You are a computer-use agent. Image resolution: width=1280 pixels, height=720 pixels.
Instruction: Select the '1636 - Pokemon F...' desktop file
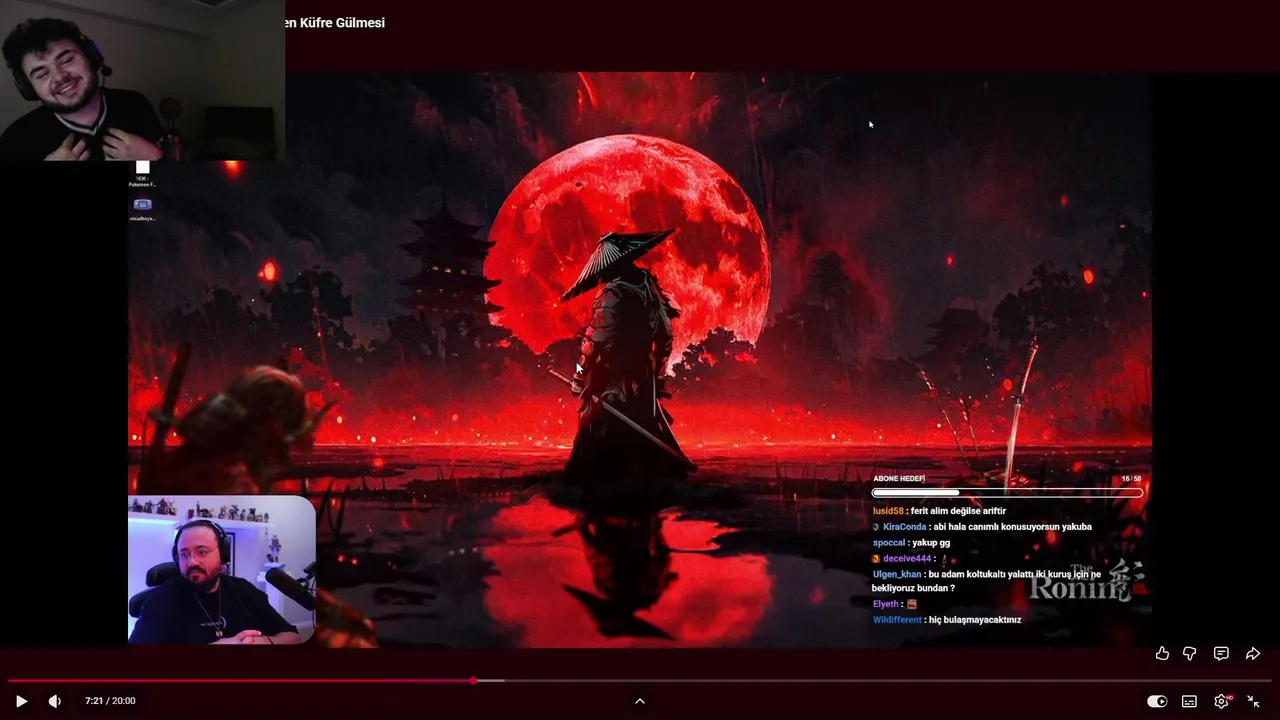(x=142, y=174)
